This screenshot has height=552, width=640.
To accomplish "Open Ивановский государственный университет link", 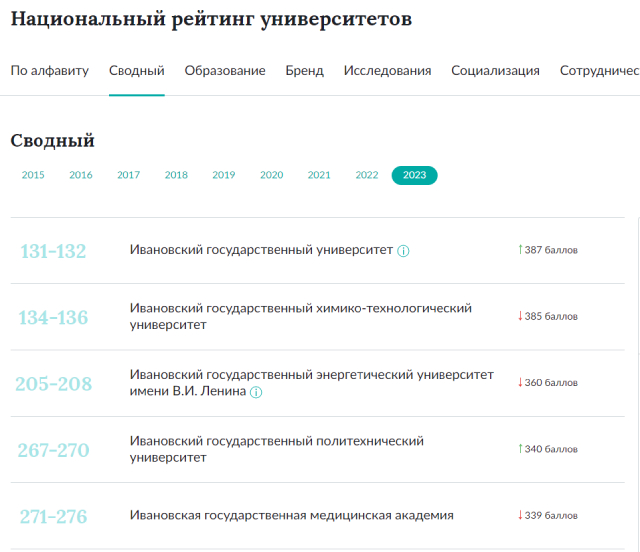I will [x=261, y=249].
